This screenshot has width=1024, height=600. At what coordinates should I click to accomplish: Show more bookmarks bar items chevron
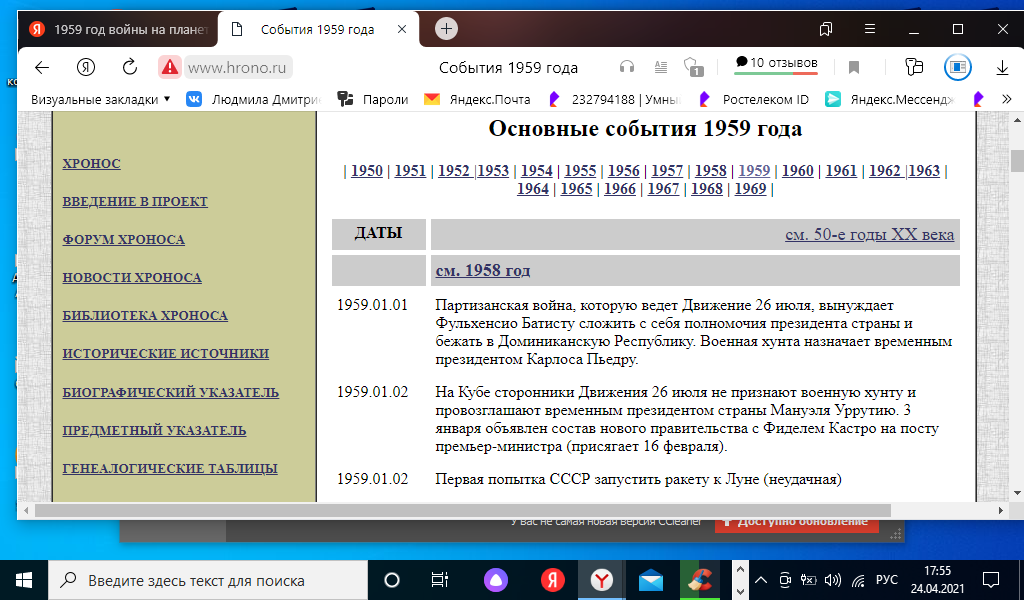(1006, 99)
